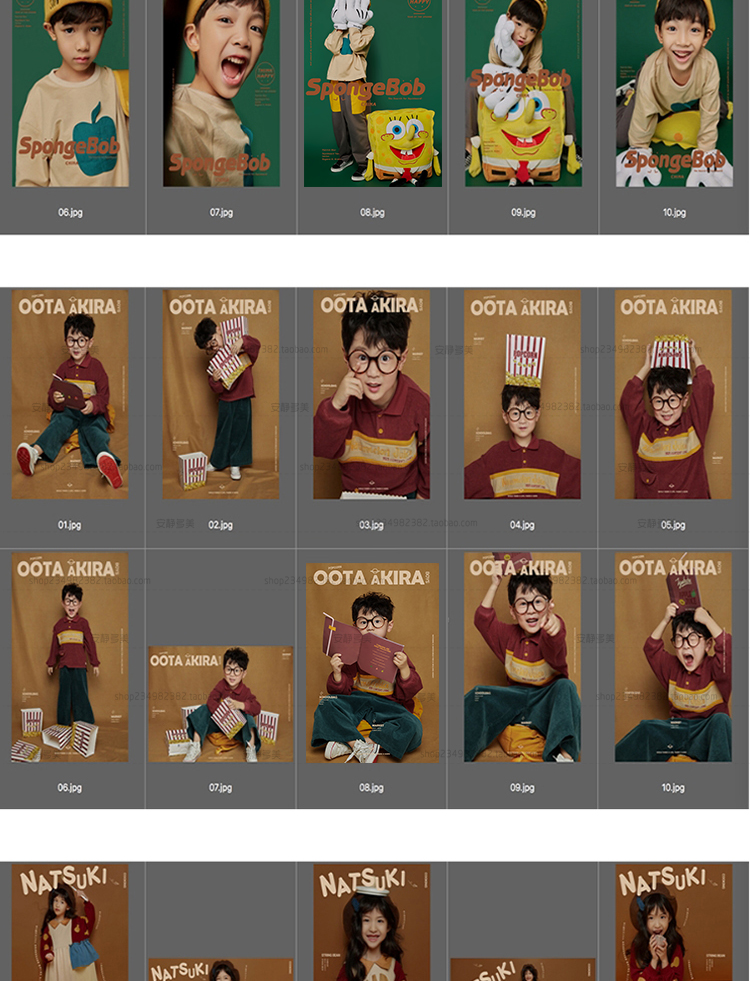Click 04.jpg label in OOTA AKIRA group

pyautogui.click(x=522, y=525)
